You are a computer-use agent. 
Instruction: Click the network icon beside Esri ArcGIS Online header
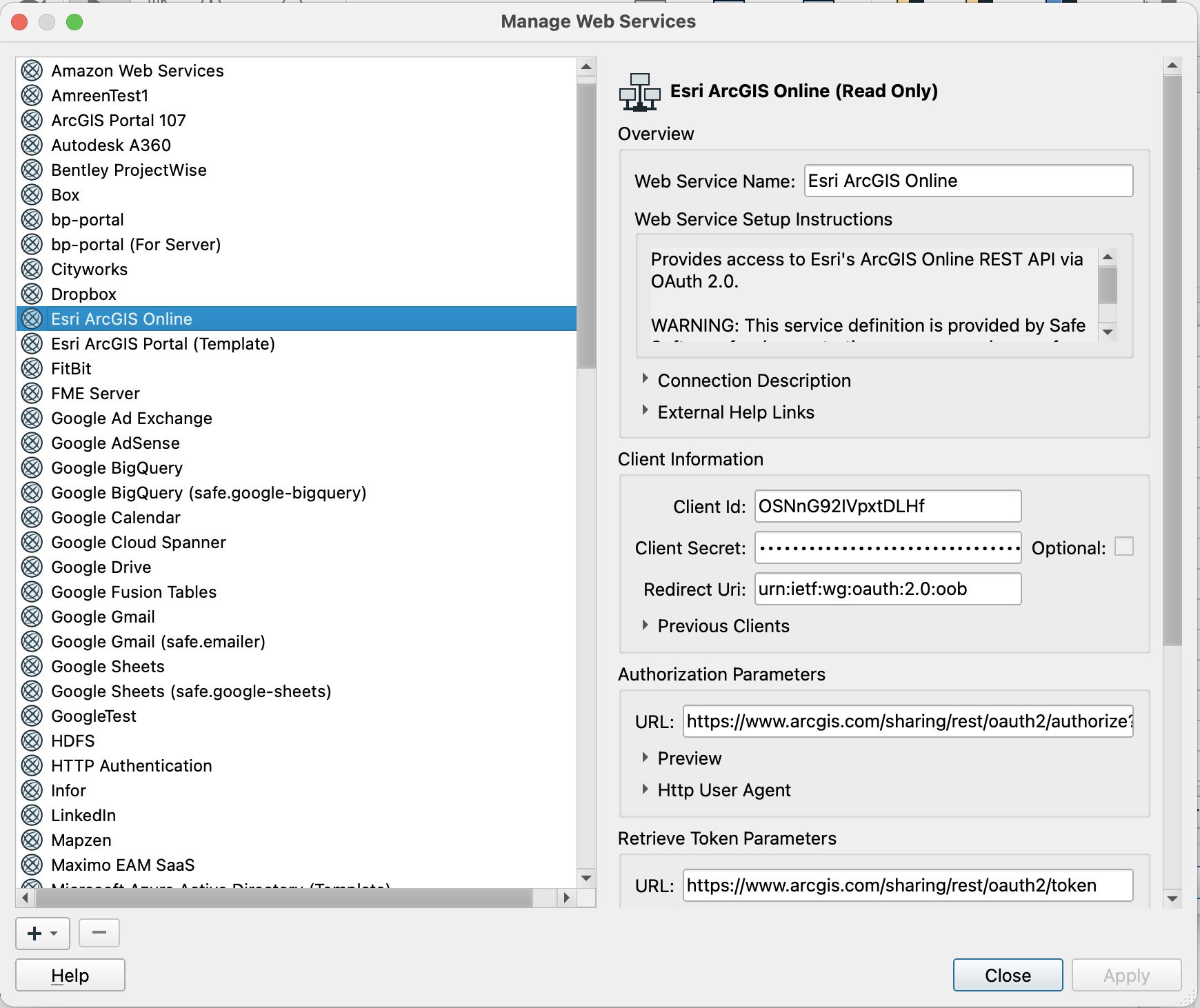click(x=639, y=92)
